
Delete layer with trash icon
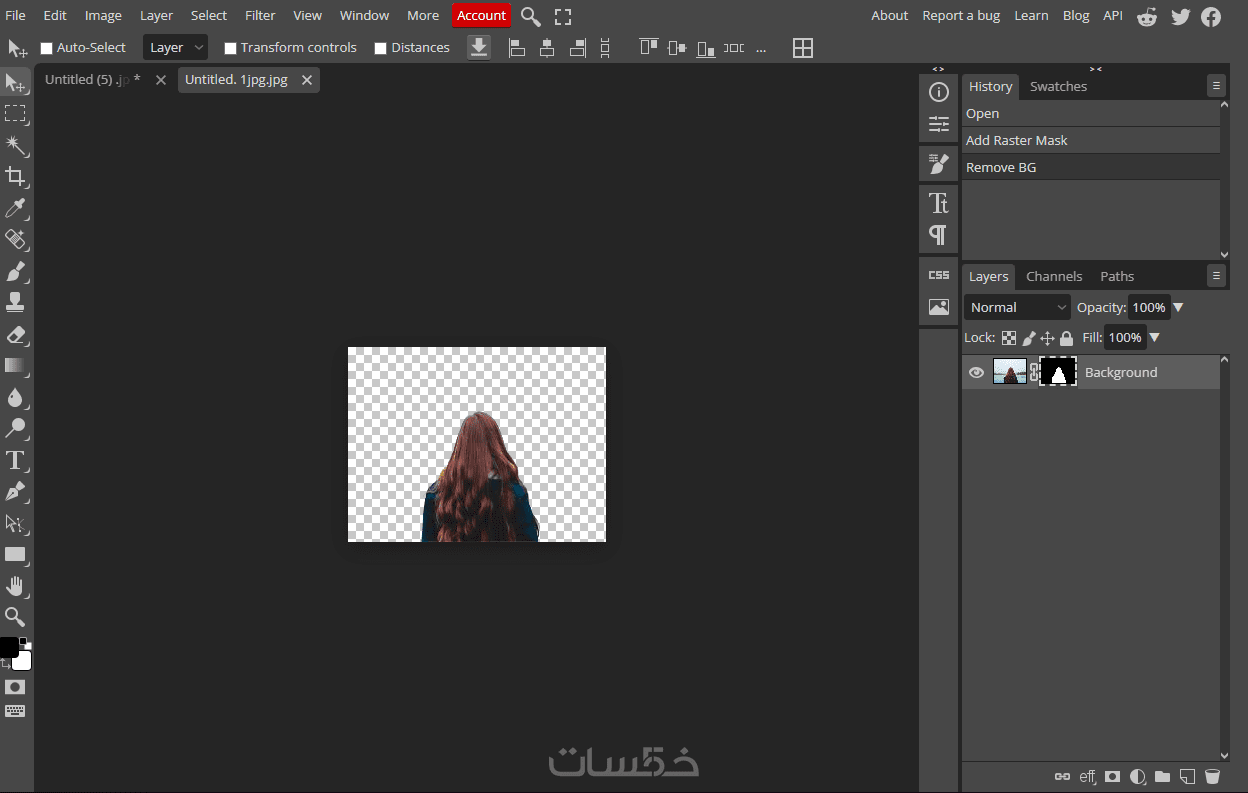1212,776
